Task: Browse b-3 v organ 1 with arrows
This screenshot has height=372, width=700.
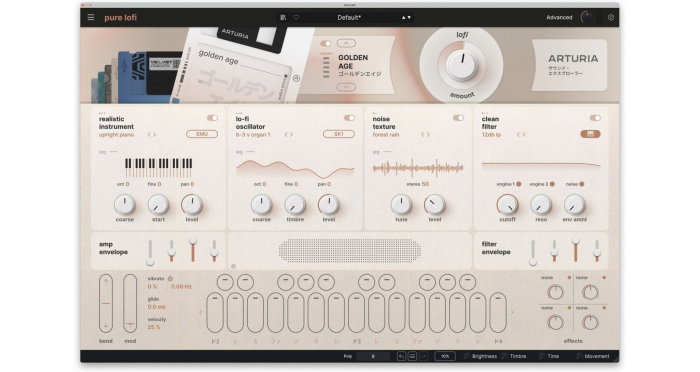Action: pyautogui.click(x=288, y=134)
